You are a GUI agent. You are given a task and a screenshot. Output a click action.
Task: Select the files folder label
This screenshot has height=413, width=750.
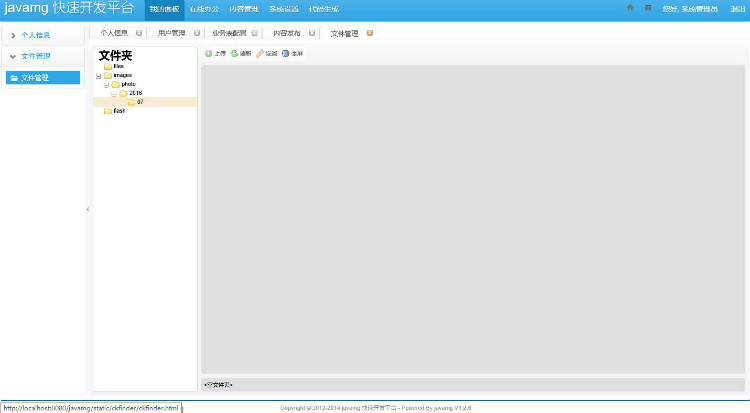point(119,66)
